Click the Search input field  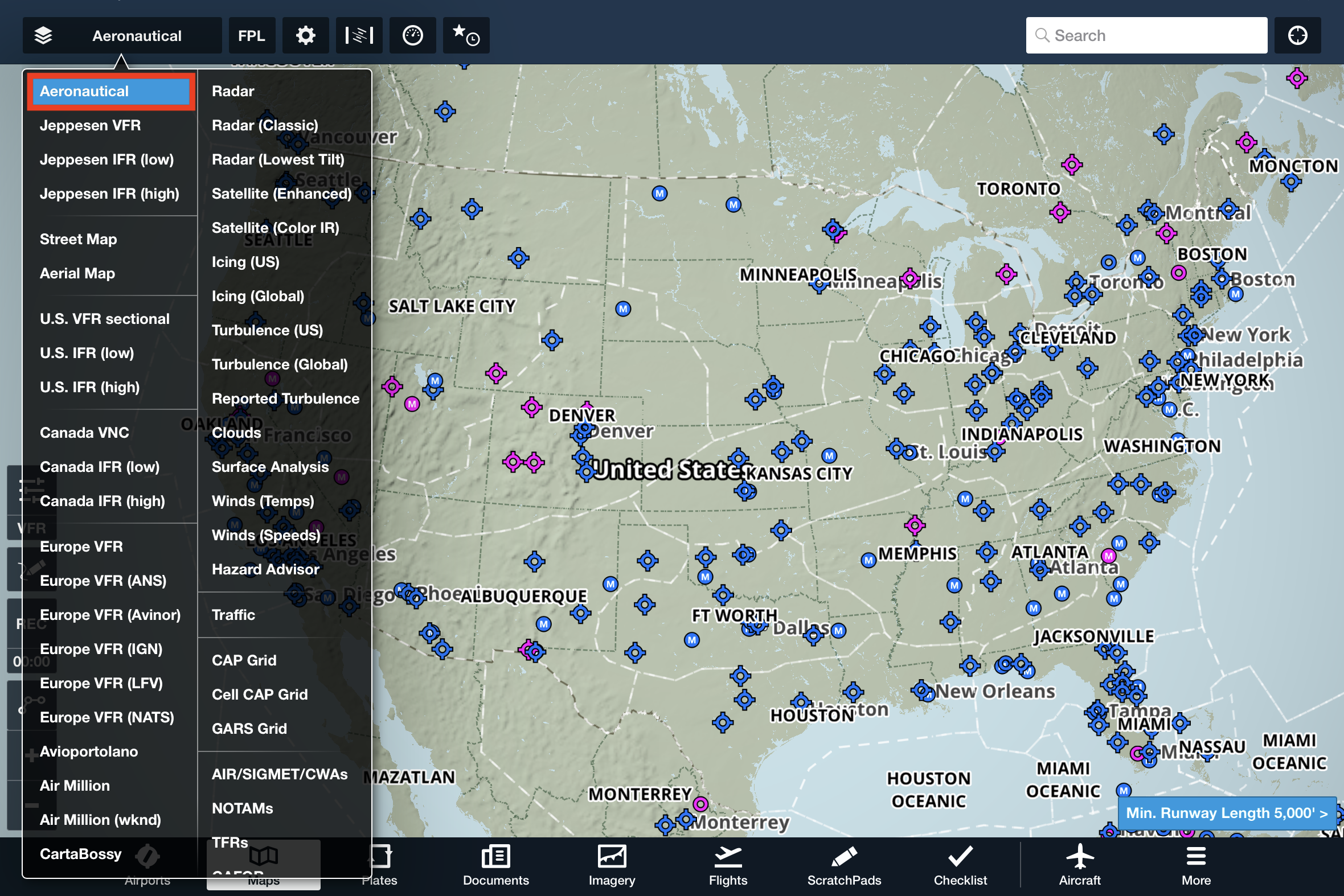[x=1146, y=35]
